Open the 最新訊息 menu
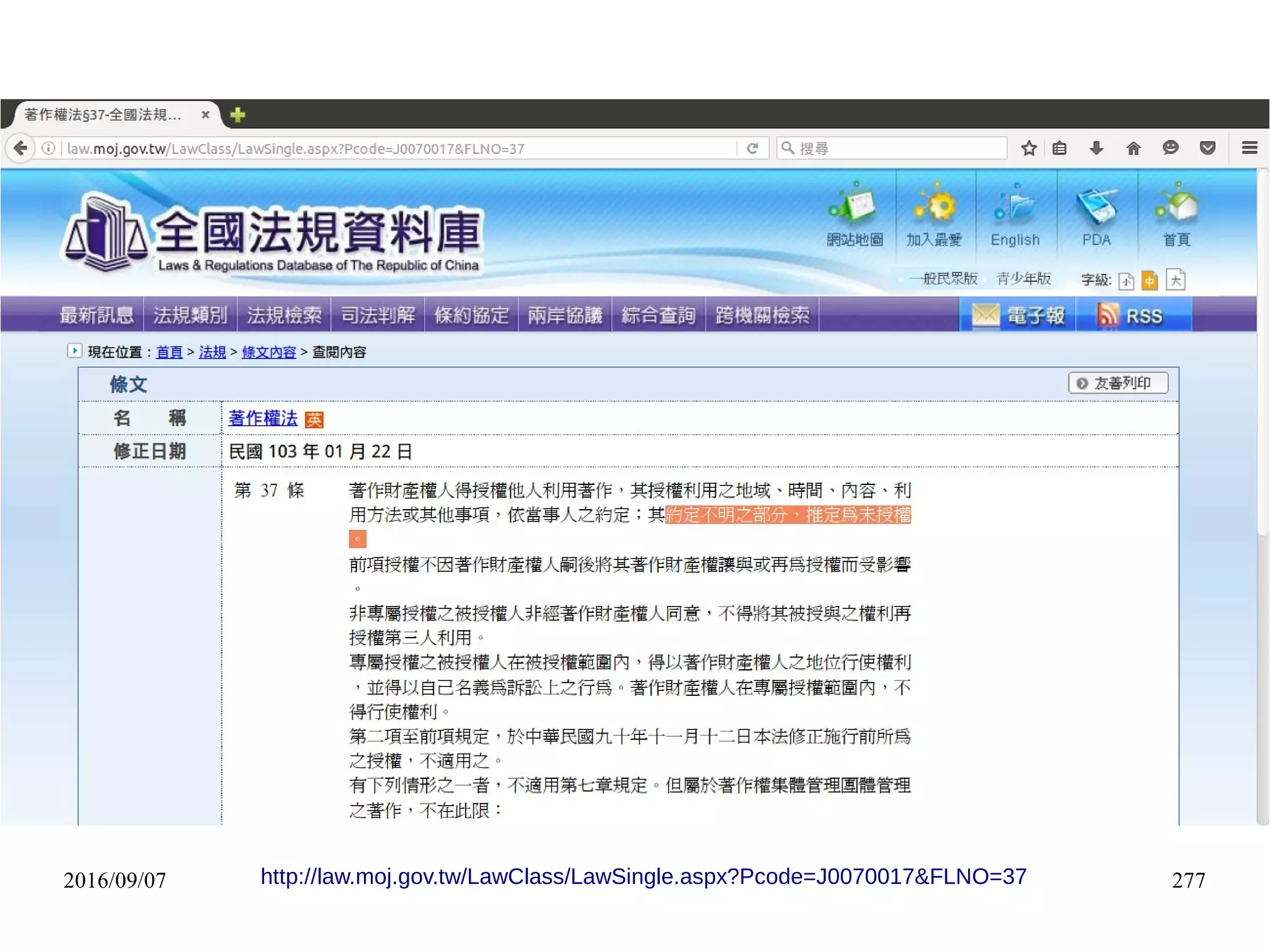This screenshot has height=952, width=1270. click(x=97, y=315)
